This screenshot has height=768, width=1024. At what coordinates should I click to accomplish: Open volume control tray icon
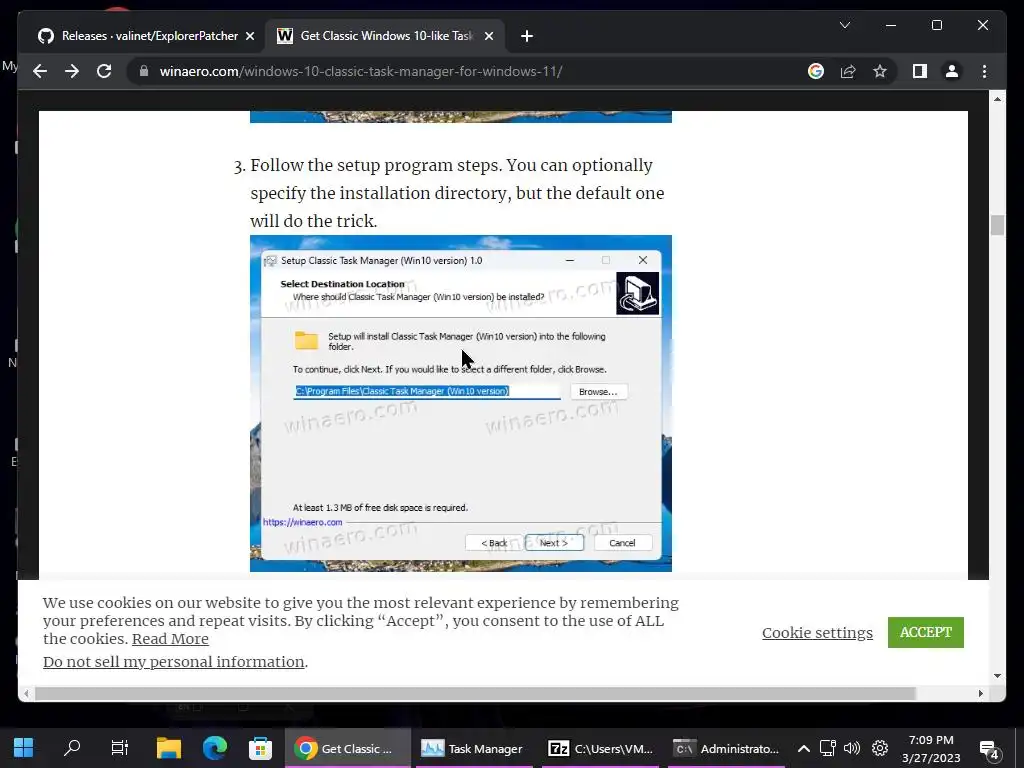pos(852,748)
